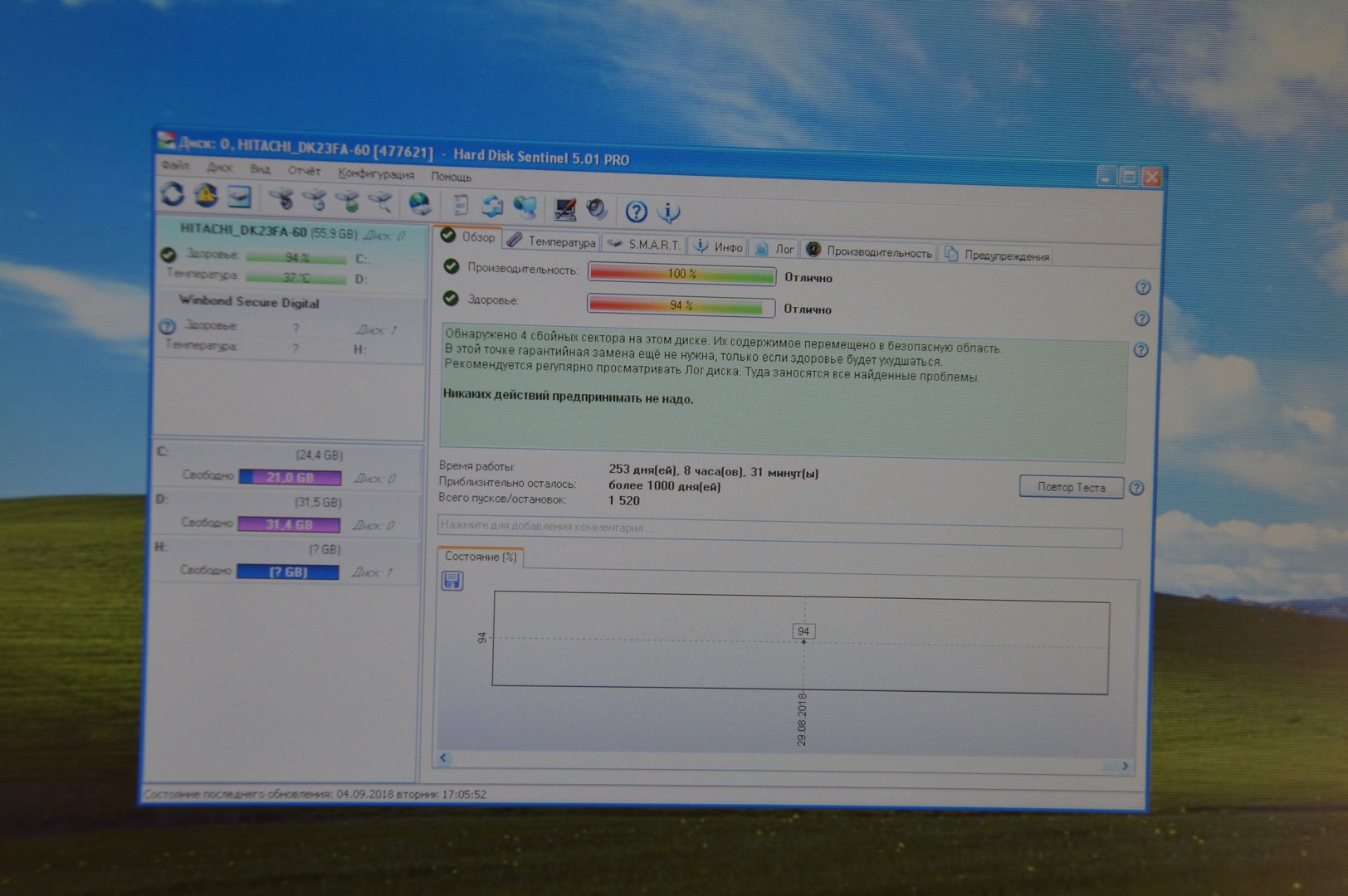
Task: Open the Конфигурация menu
Action: [376, 173]
